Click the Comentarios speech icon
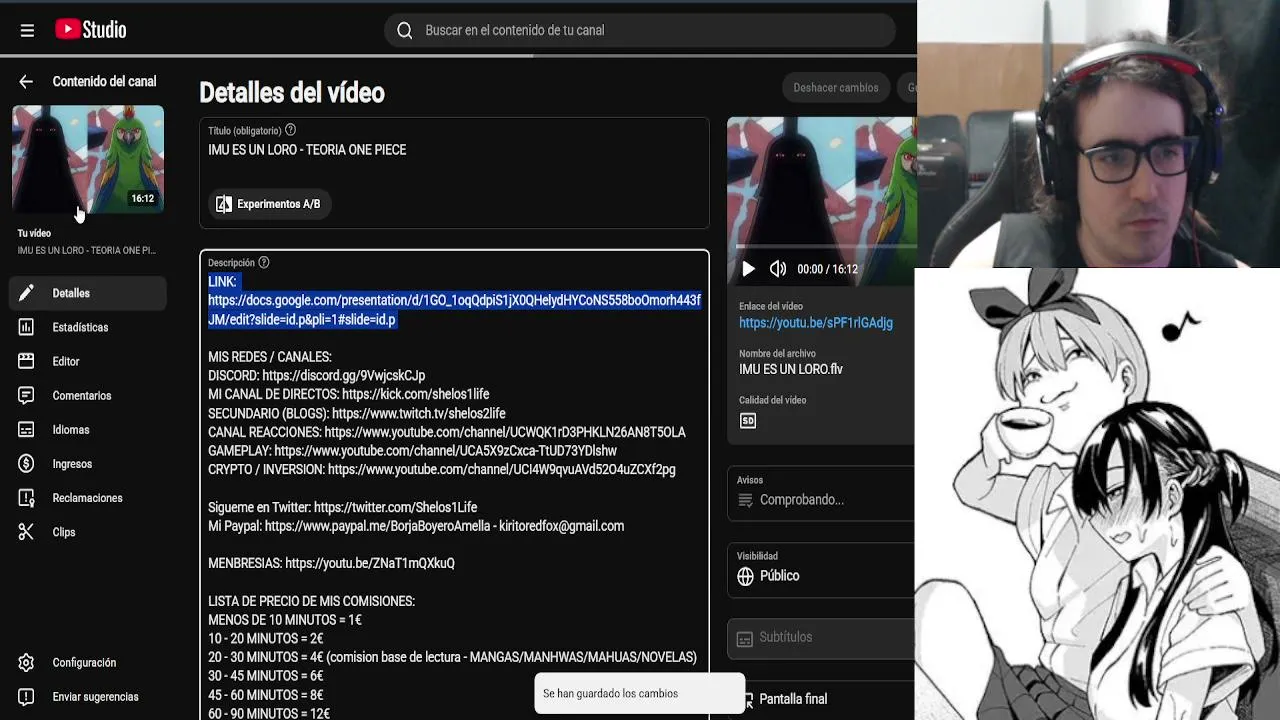The height and width of the screenshot is (720, 1280). point(27,395)
